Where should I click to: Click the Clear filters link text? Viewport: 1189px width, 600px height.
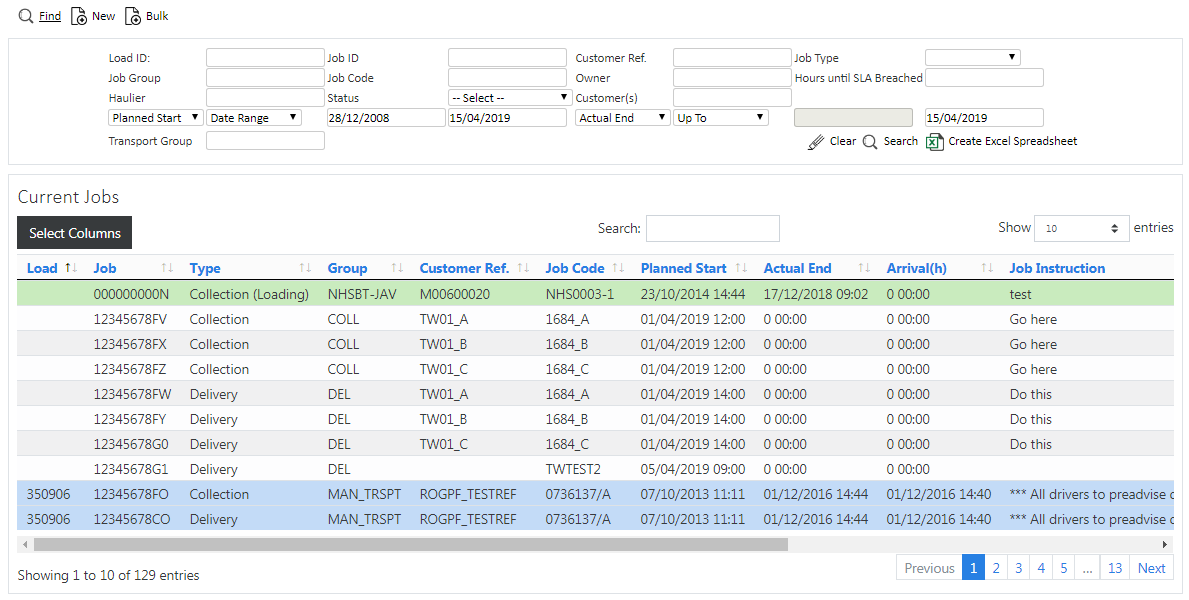(842, 141)
